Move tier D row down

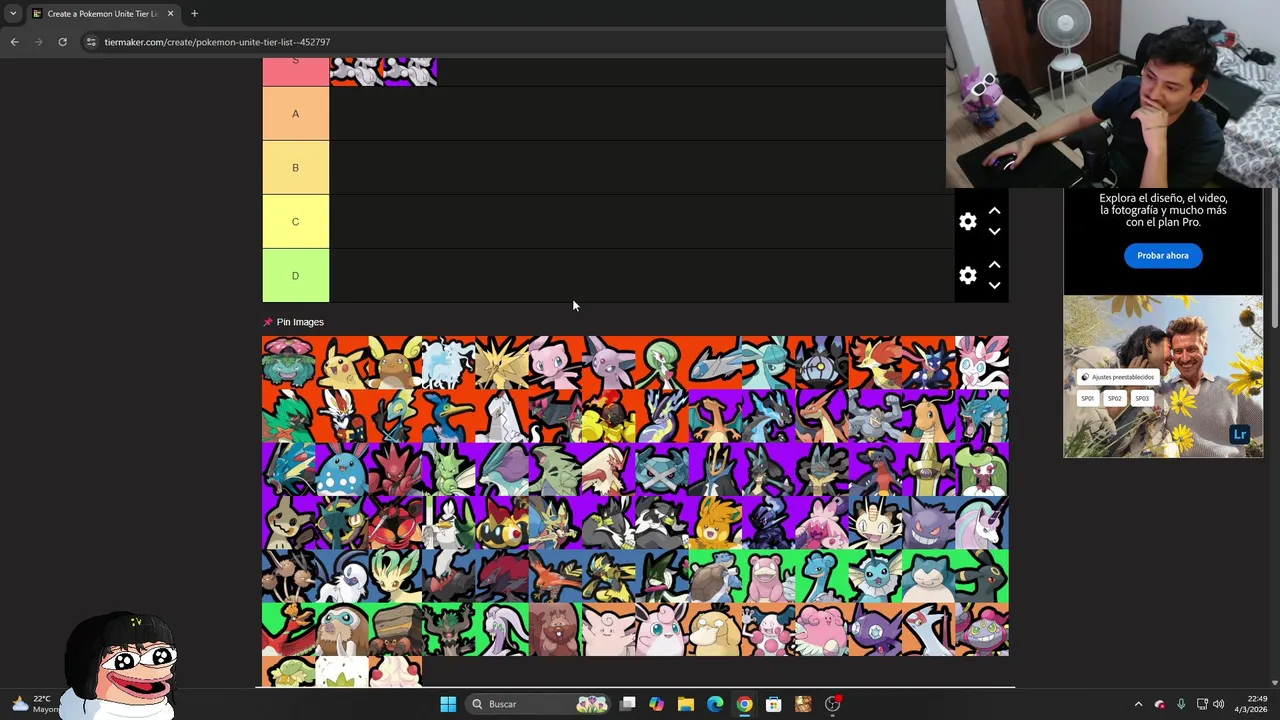coord(994,285)
